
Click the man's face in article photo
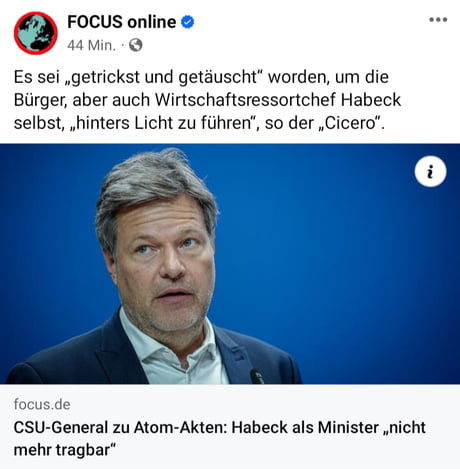coord(164,267)
